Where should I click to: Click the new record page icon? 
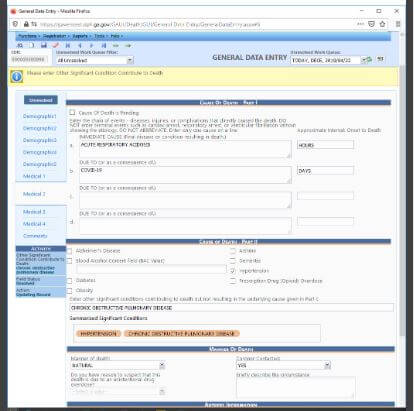point(32,45)
